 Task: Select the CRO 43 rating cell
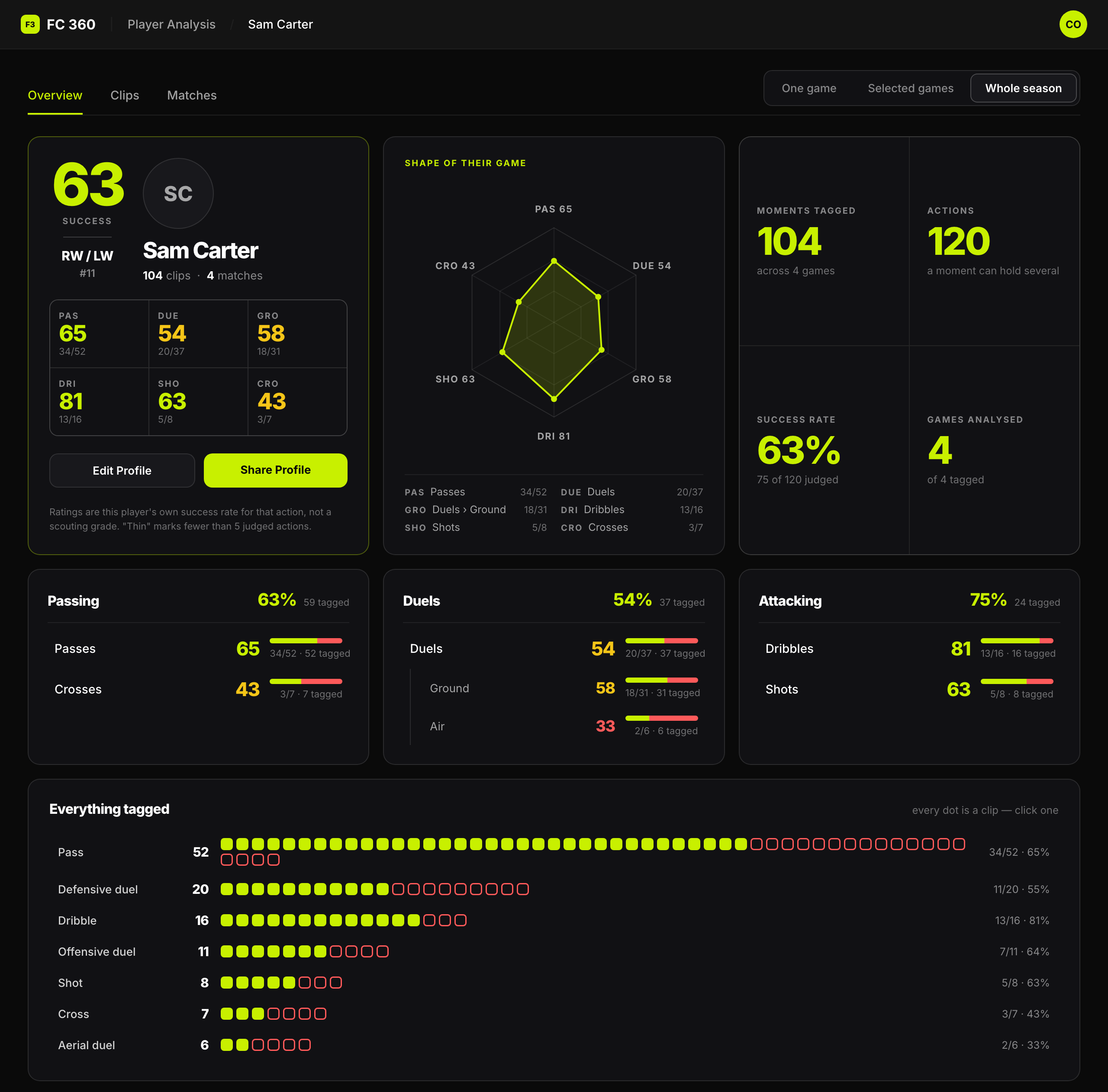click(298, 401)
